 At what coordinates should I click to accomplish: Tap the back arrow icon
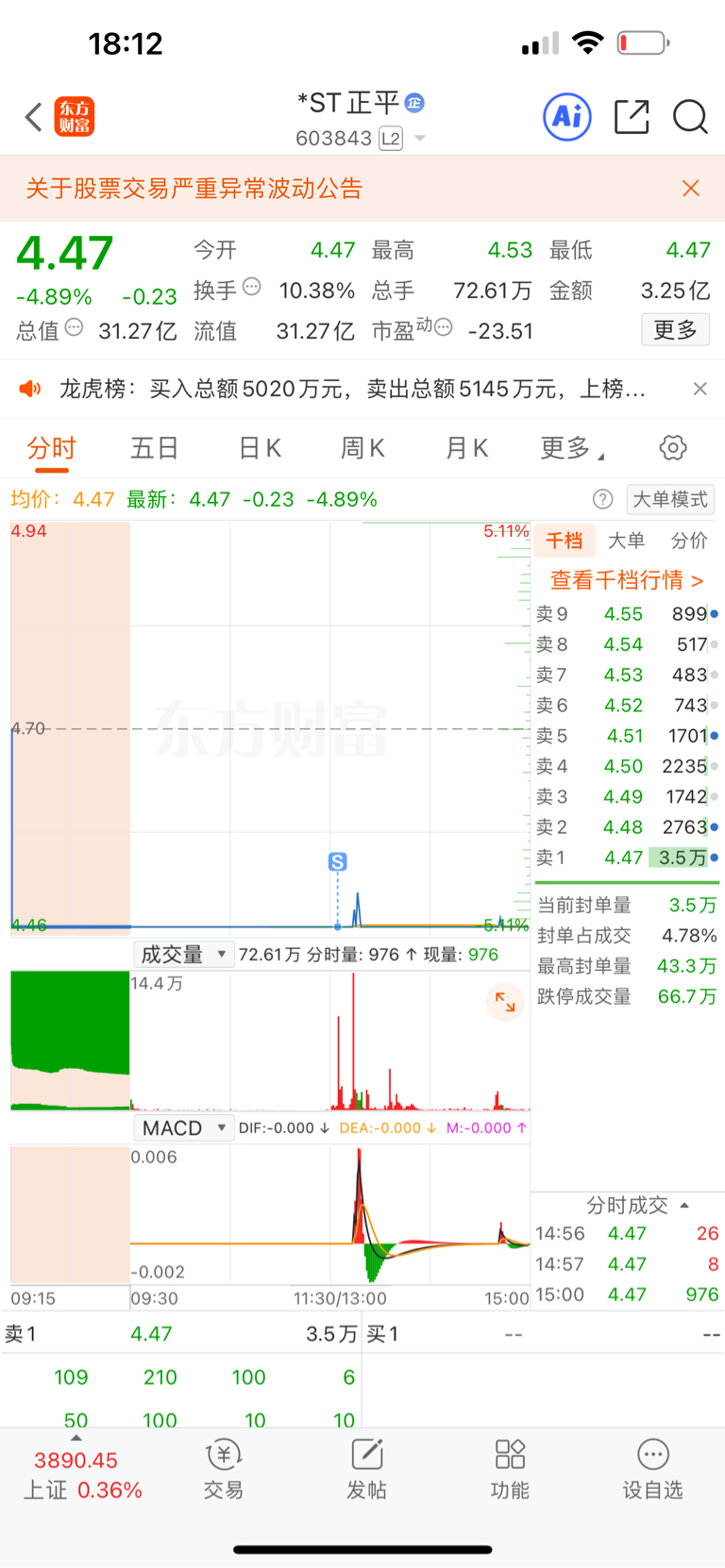34,117
